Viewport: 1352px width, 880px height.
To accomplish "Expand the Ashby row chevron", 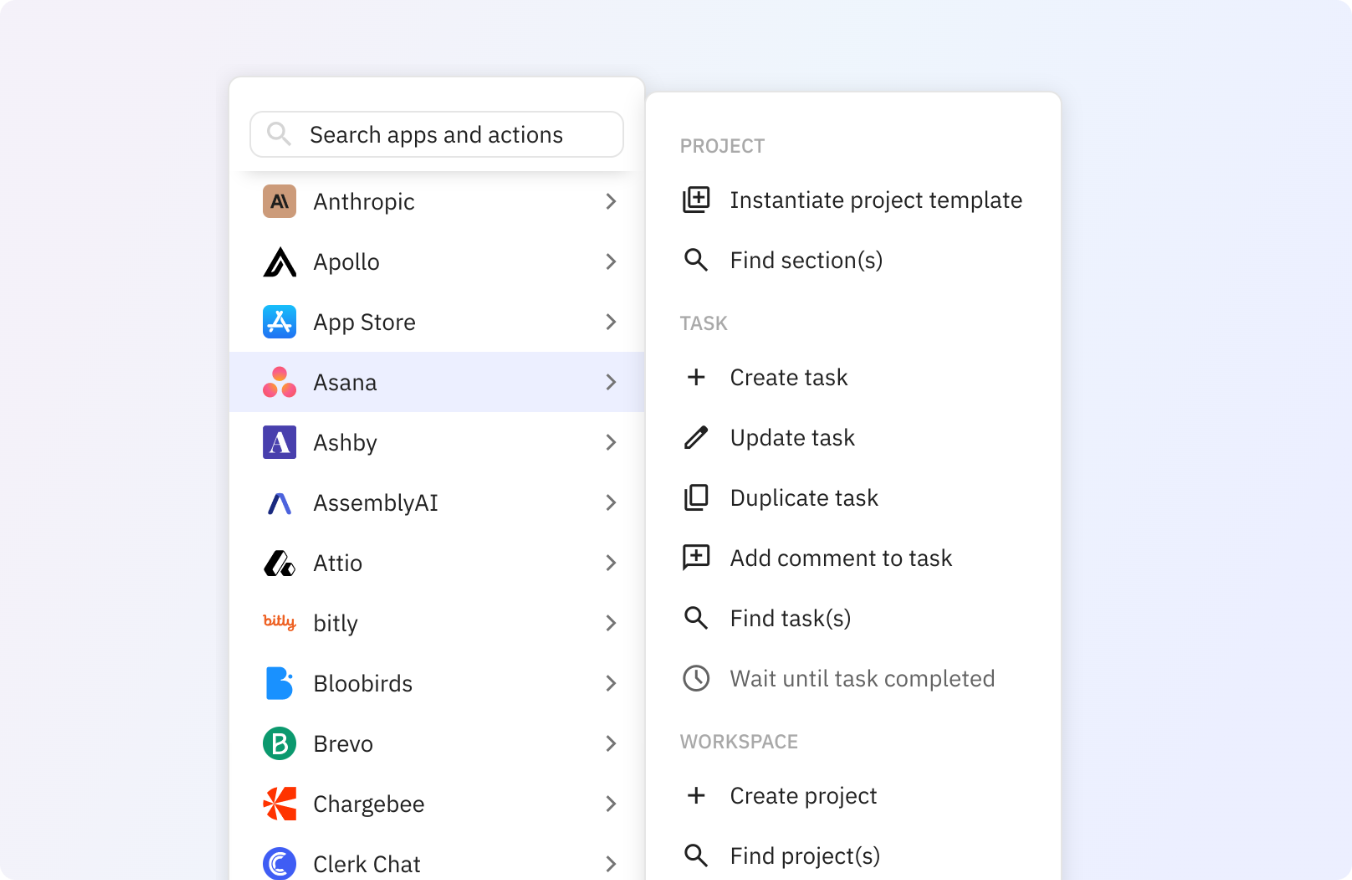I will [x=611, y=442].
